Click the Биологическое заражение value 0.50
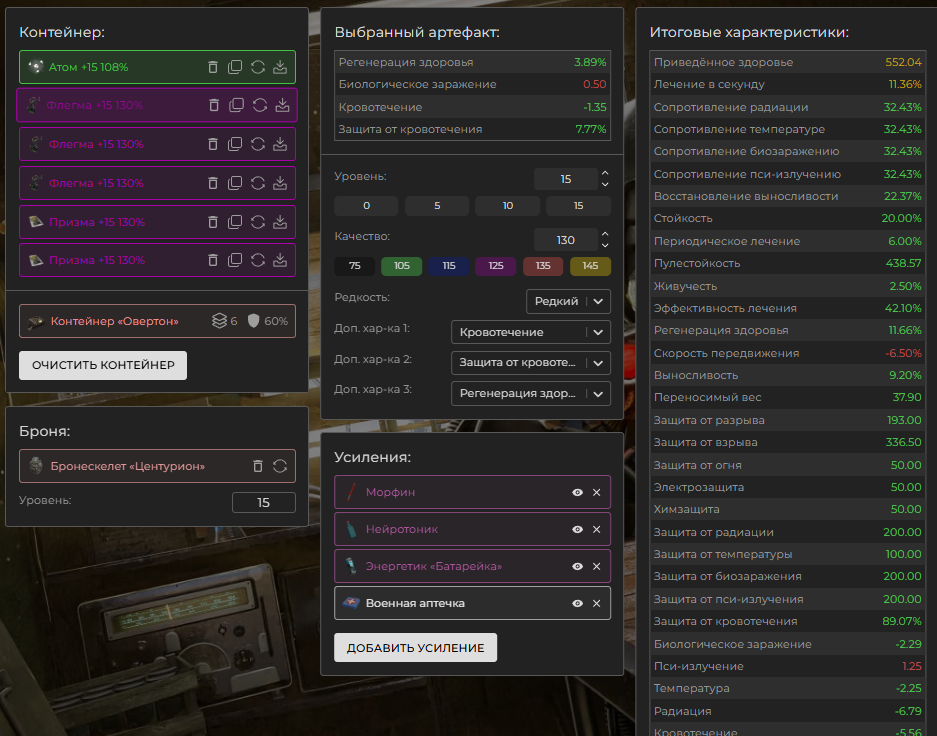937x736 pixels. [x=595, y=84]
